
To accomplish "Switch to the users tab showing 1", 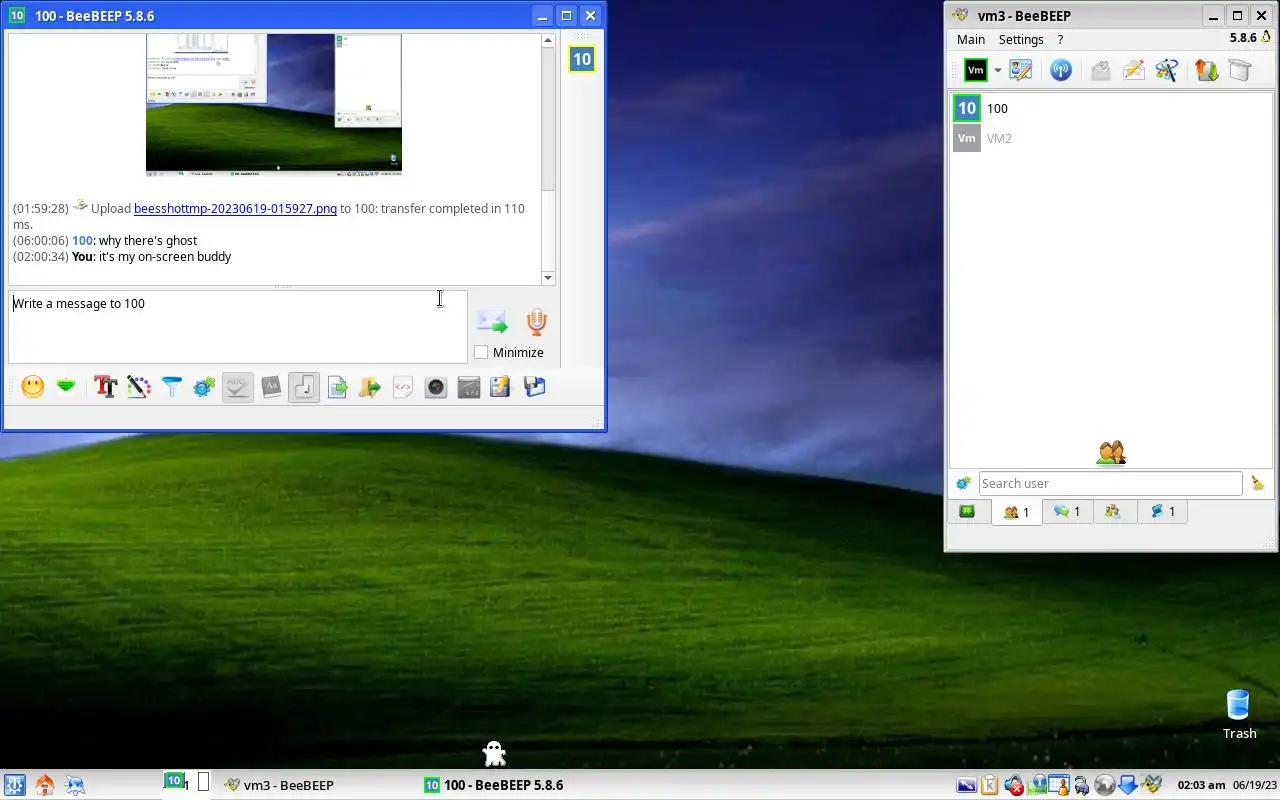I will pos(1016,512).
